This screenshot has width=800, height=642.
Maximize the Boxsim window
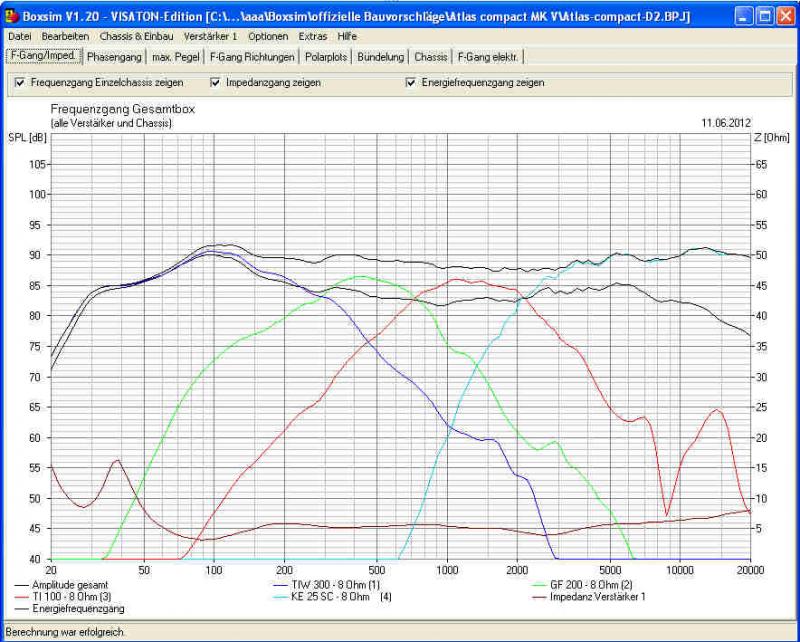pos(765,16)
